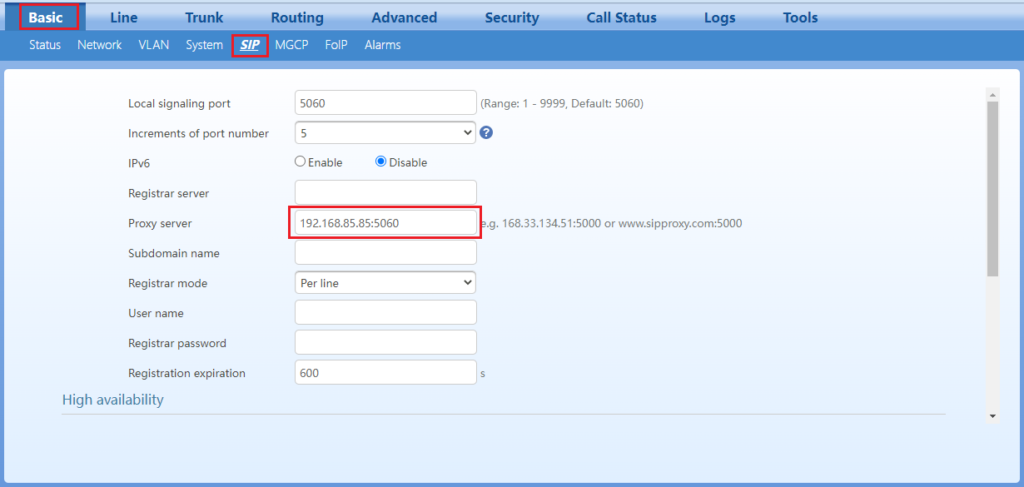The image size is (1024, 487).
Task: Open the Increments of port number dropdown
Action: coord(385,132)
